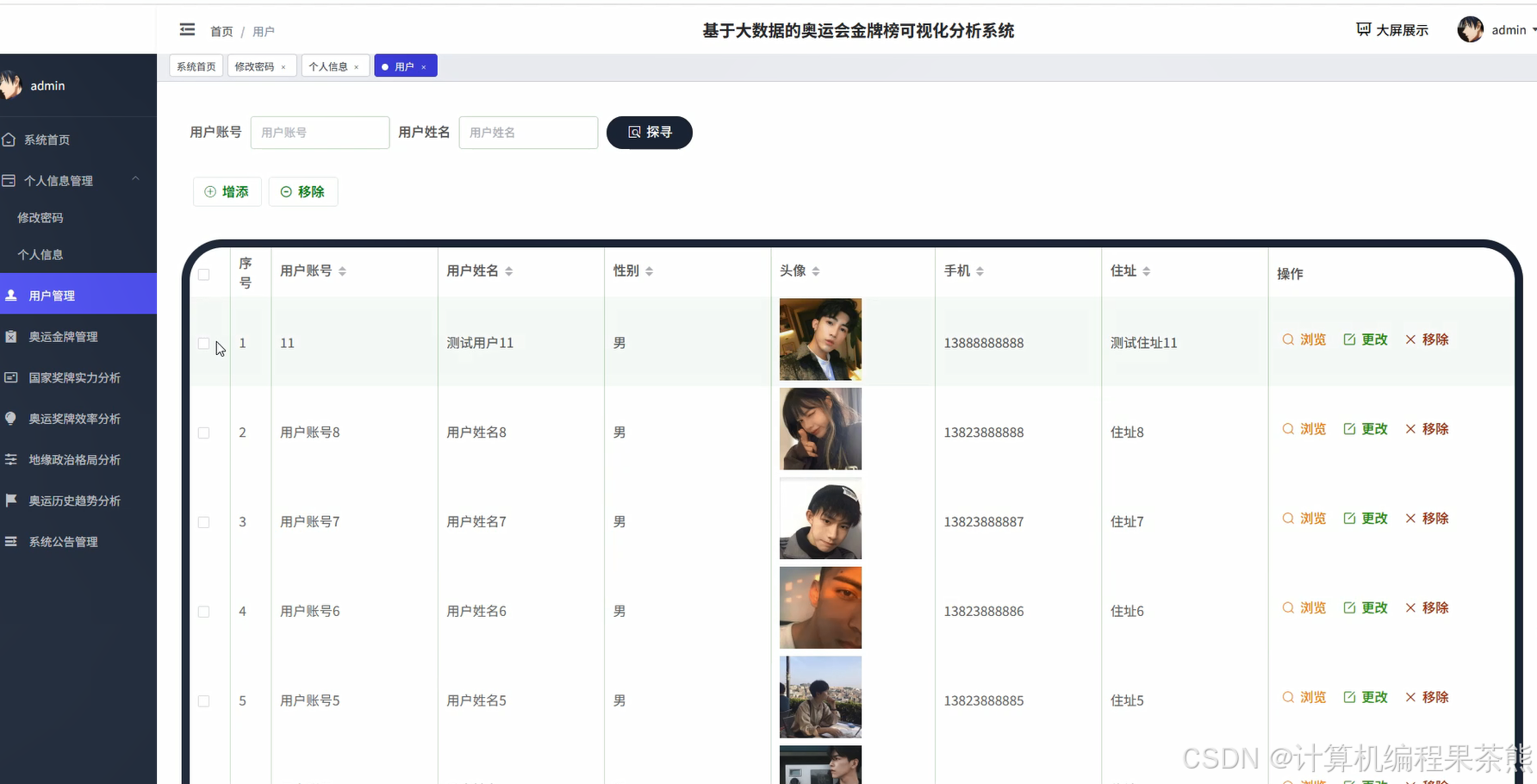Check the checkbox for row 用户账号6
The height and width of the screenshot is (784, 1537).
pyautogui.click(x=204, y=612)
